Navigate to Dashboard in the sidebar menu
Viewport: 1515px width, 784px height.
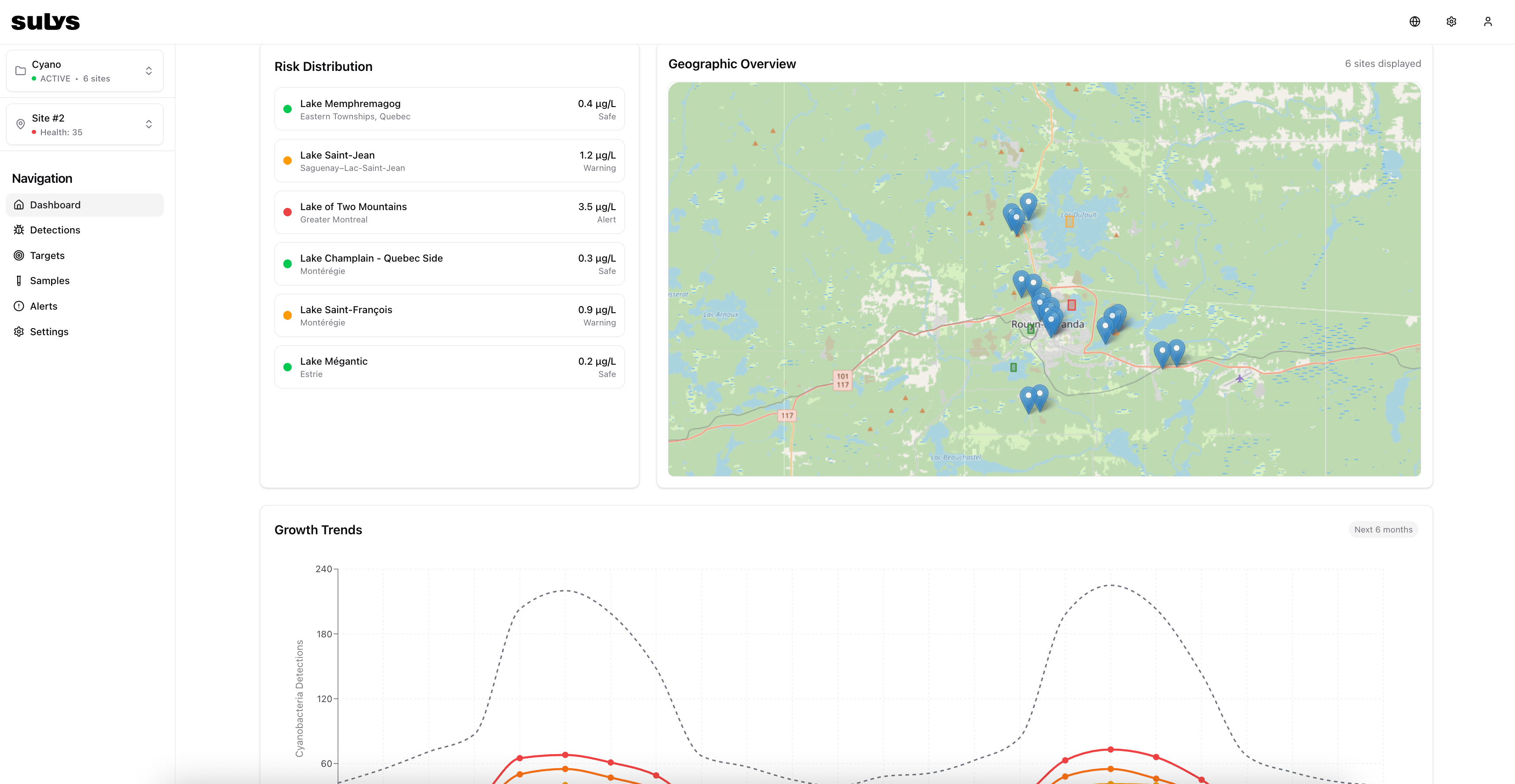[x=56, y=204]
